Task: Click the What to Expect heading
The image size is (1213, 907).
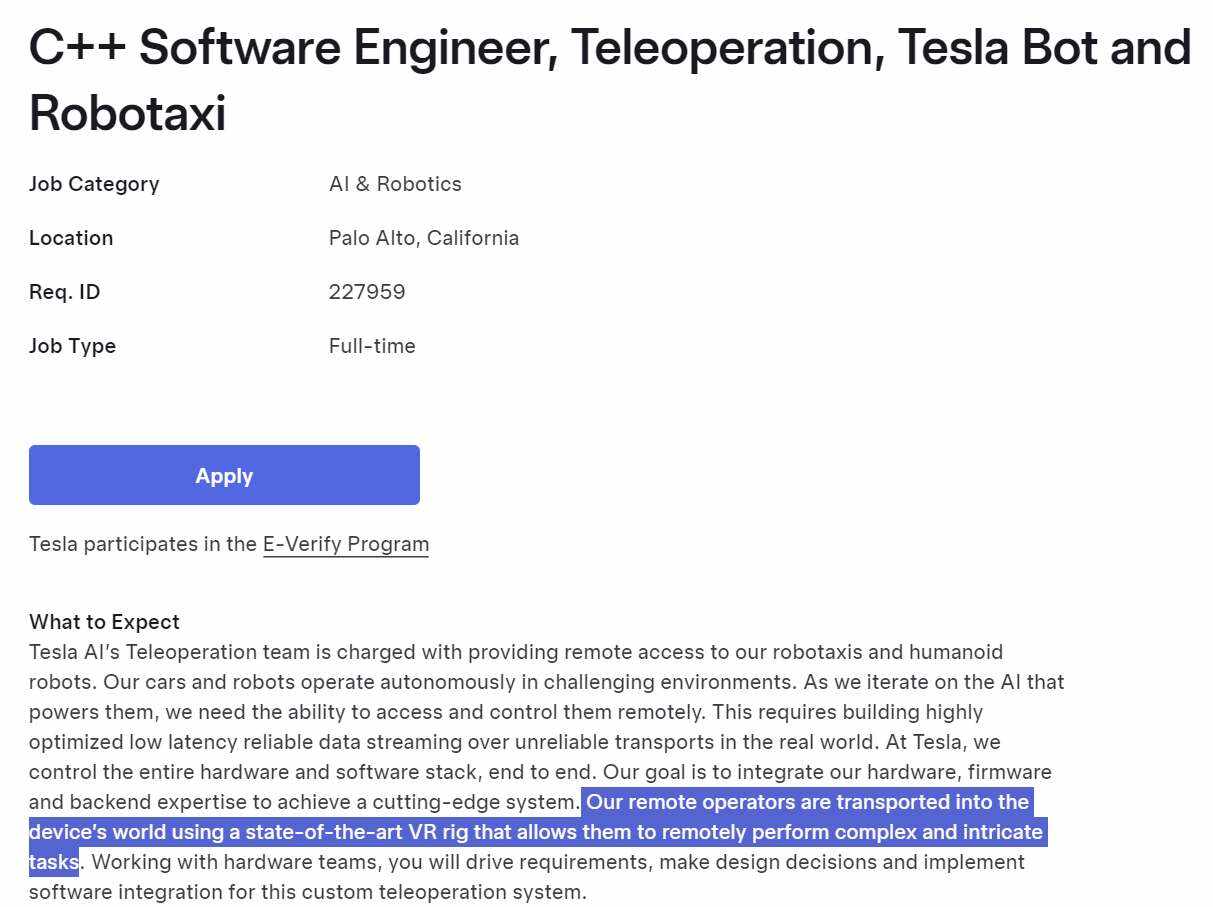Action: tap(104, 622)
